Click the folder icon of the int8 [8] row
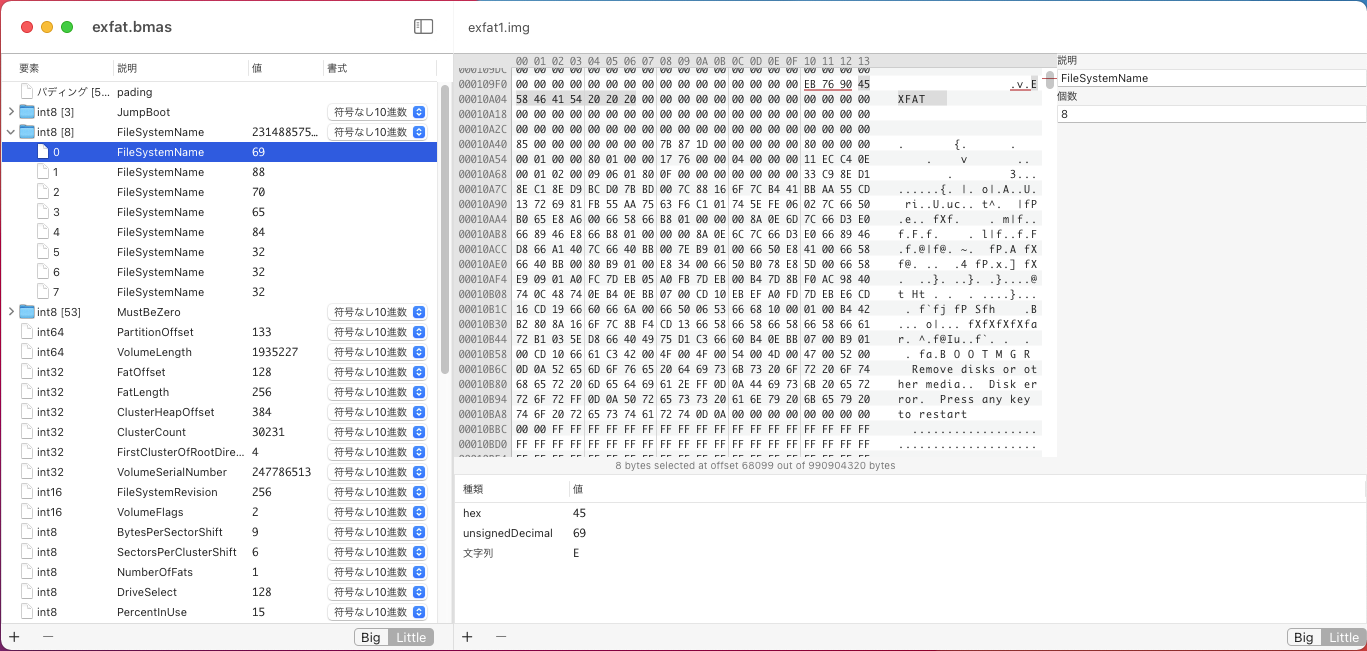Image resolution: width=1367 pixels, height=651 pixels. pos(27,132)
